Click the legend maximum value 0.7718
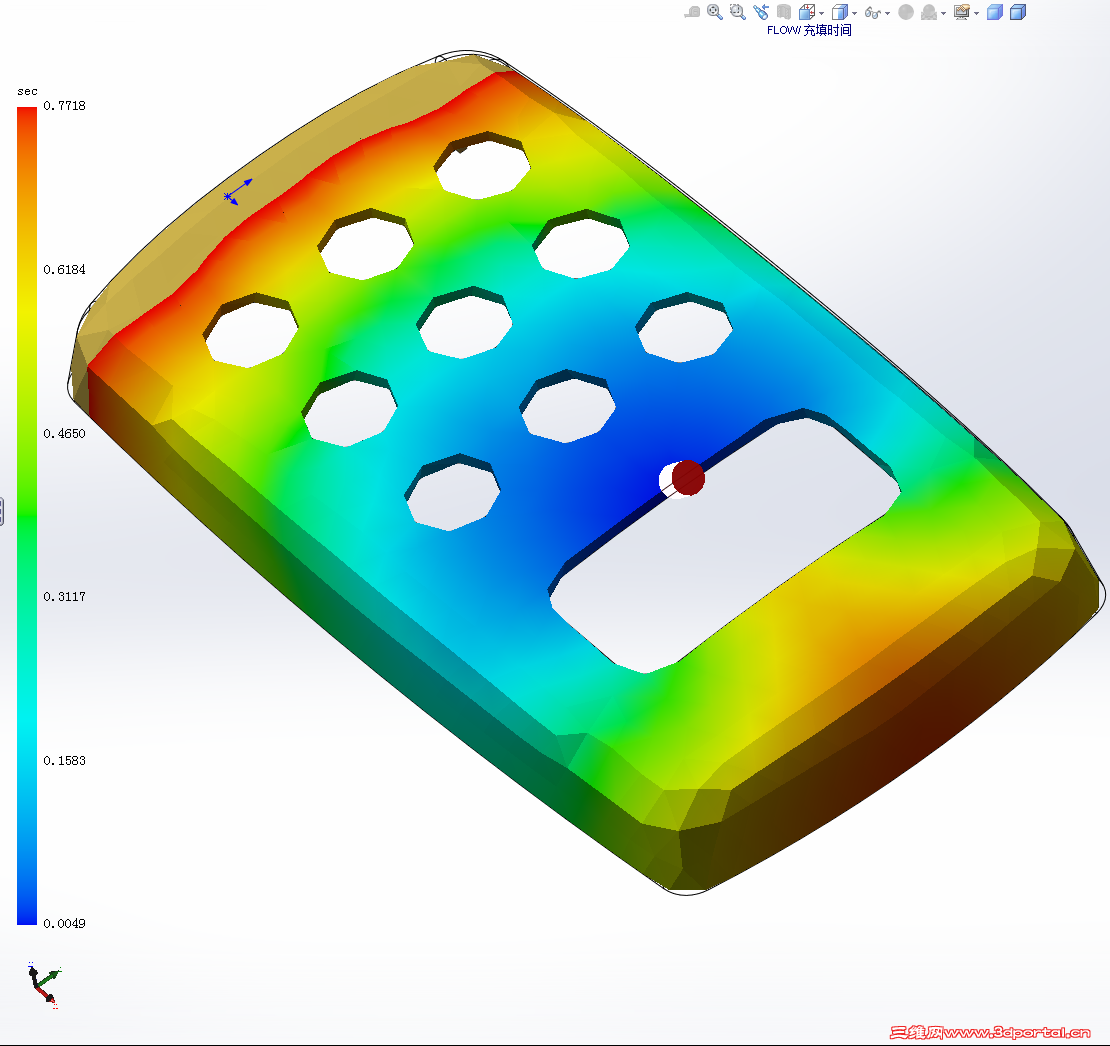The image size is (1110, 1046). pos(64,105)
